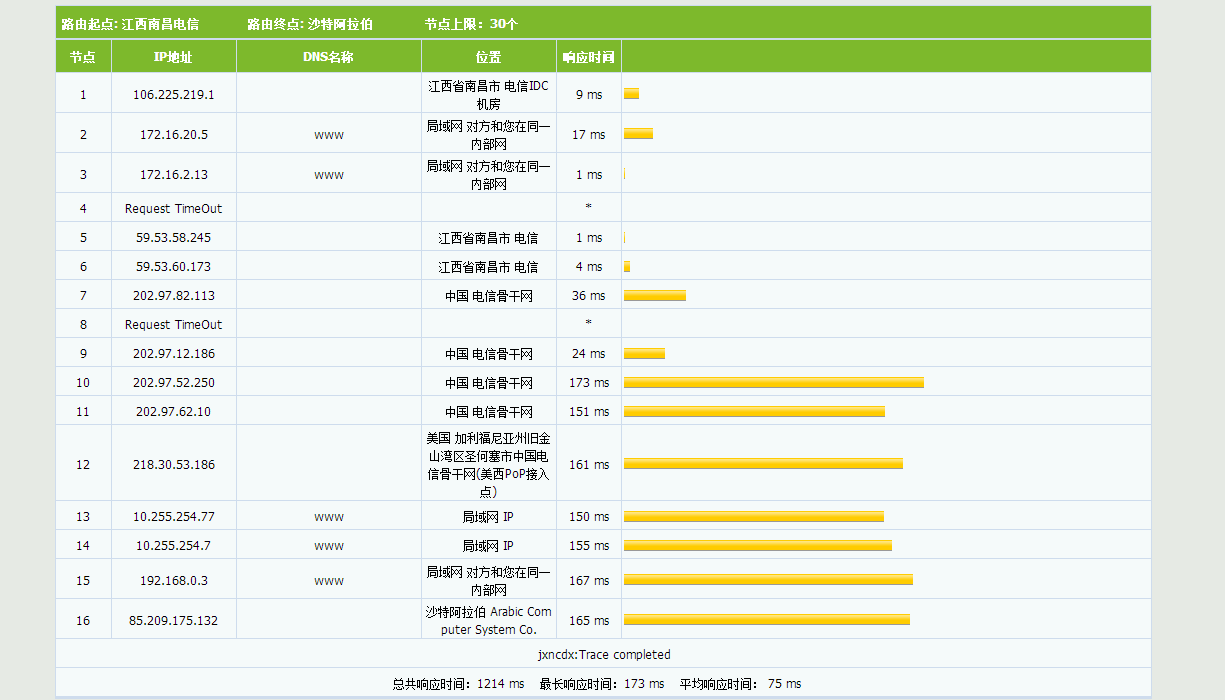Click the 150 ms response time value
Image resolution: width=1225 pixels, height=700 pixels.
[x=588, y=517]
